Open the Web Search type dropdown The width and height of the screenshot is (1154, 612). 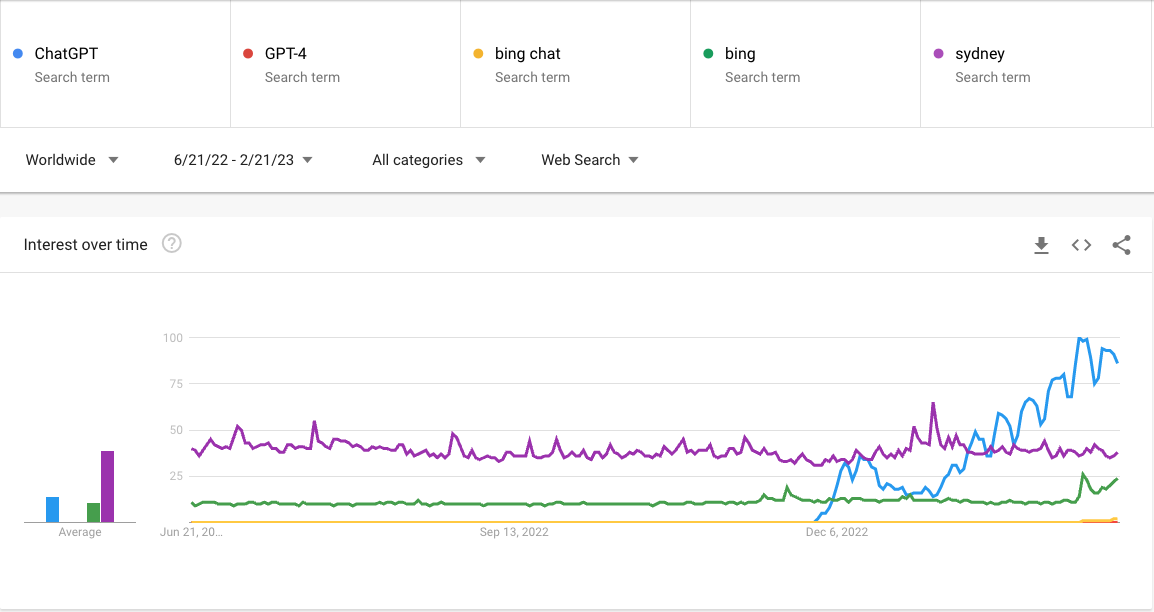[590, 160]
